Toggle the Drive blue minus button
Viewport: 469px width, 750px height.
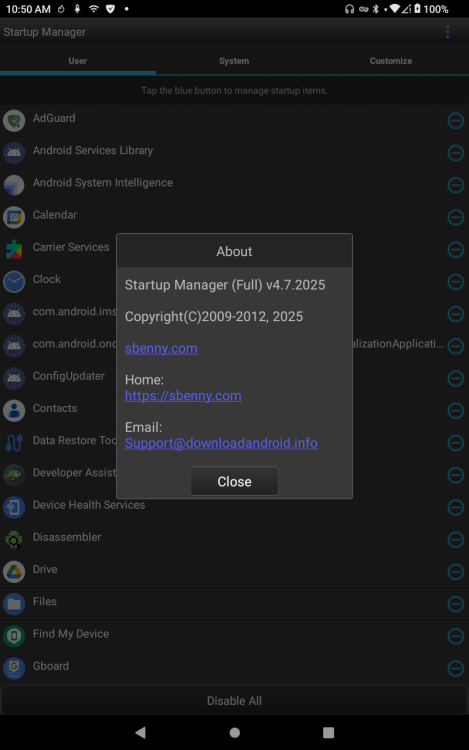click(x=456, y=572)
